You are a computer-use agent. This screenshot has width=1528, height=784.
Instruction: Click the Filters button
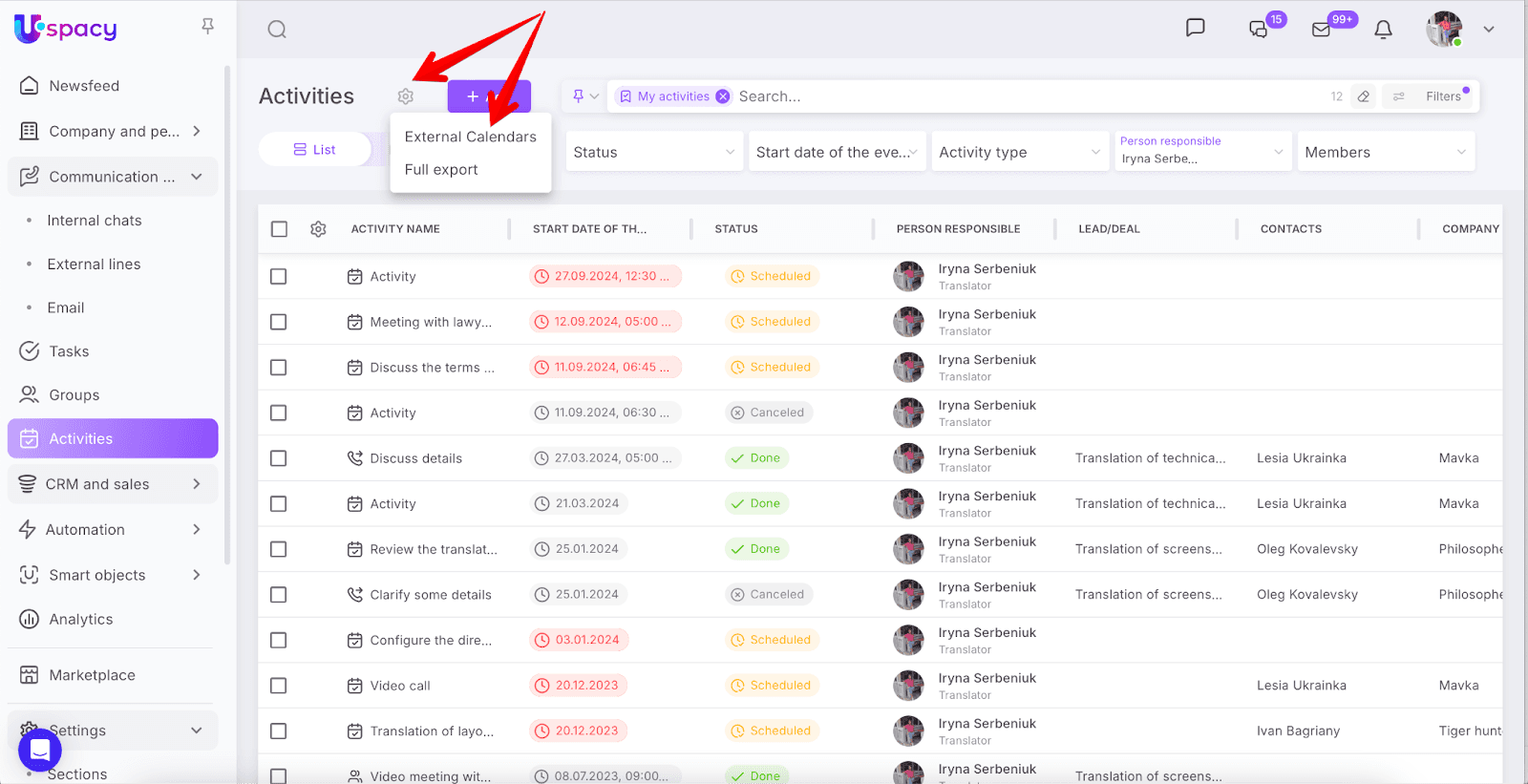tap(1442, 96)
